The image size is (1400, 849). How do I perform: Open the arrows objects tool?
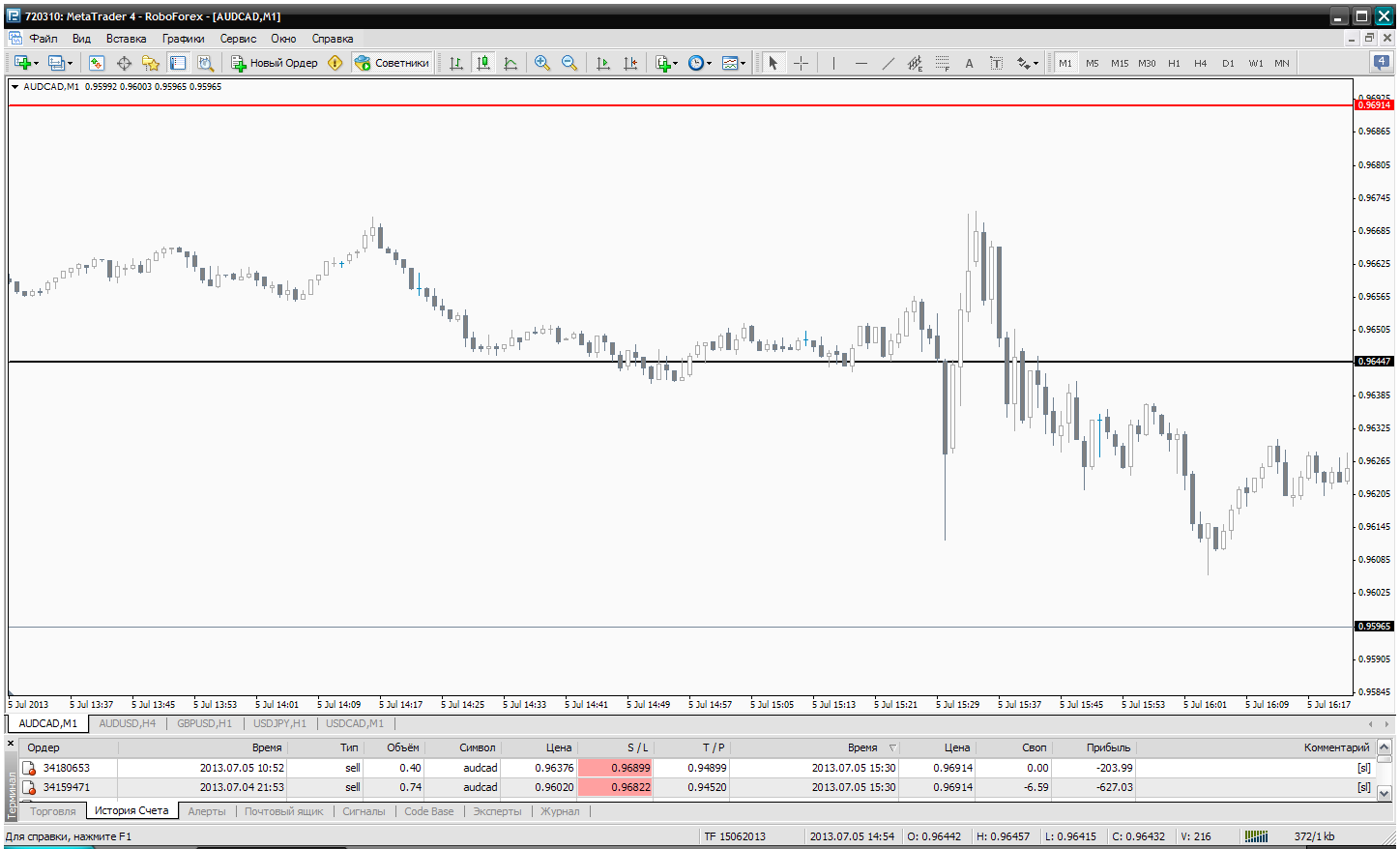pyautogui.click(x=1023, y=63)
